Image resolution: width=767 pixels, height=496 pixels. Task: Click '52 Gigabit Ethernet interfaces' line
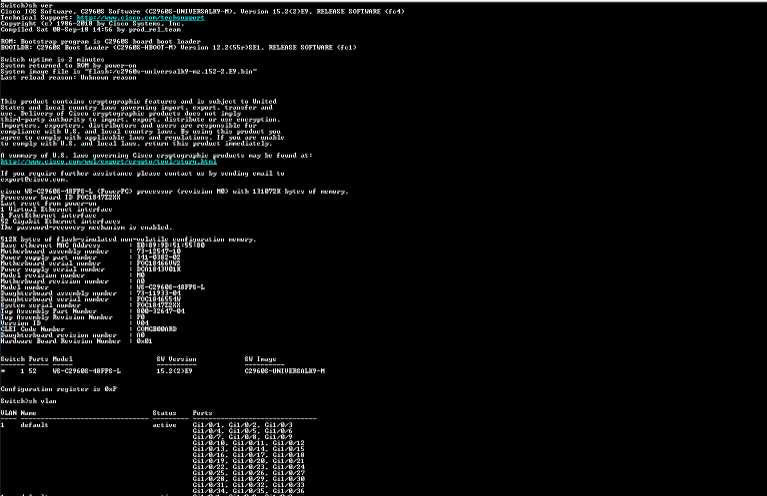pos(60,221)
